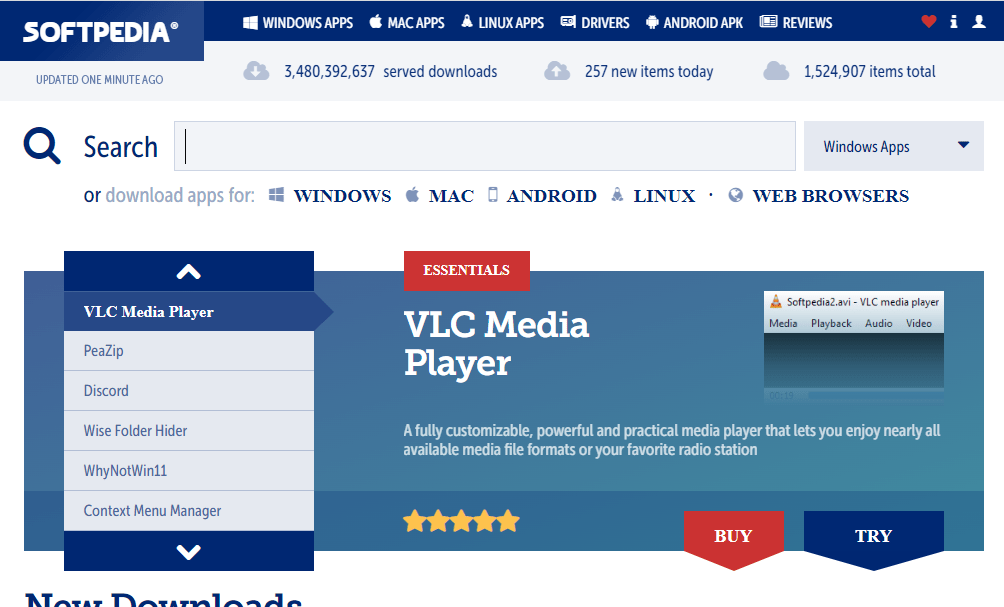Click the ESSENTIALS red label
The image size is (1004, 607).
pos(467,270)
